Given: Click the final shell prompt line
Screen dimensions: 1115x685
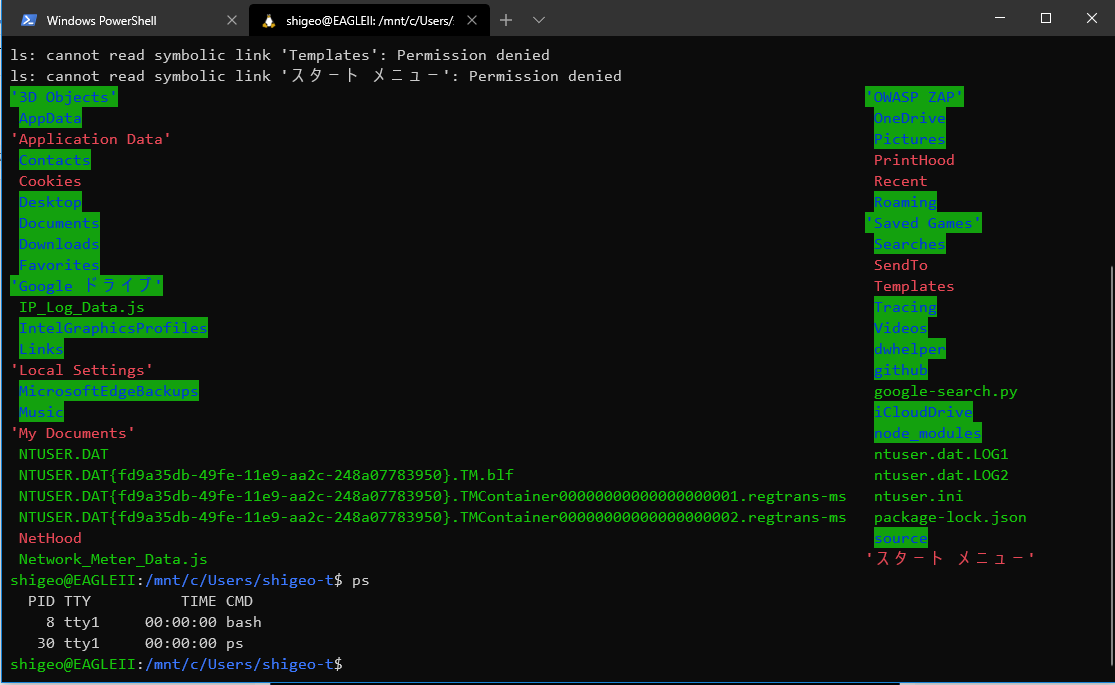Looking at the screenshot, I should point(176,664).
